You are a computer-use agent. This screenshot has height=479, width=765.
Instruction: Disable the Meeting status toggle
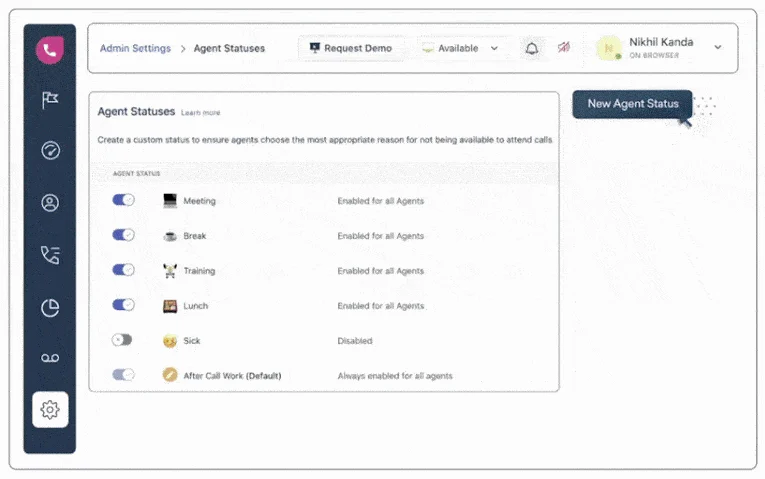[x=123, y=200]
